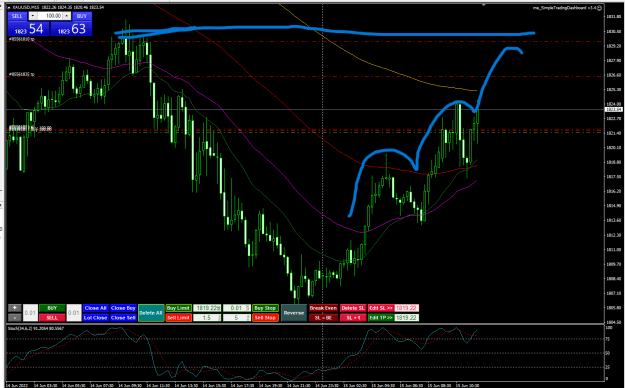The width and height of the screenshot is (625, 388).
Task: Click the 25 level on stochastic scale
Action: click(x=608, y=367)
